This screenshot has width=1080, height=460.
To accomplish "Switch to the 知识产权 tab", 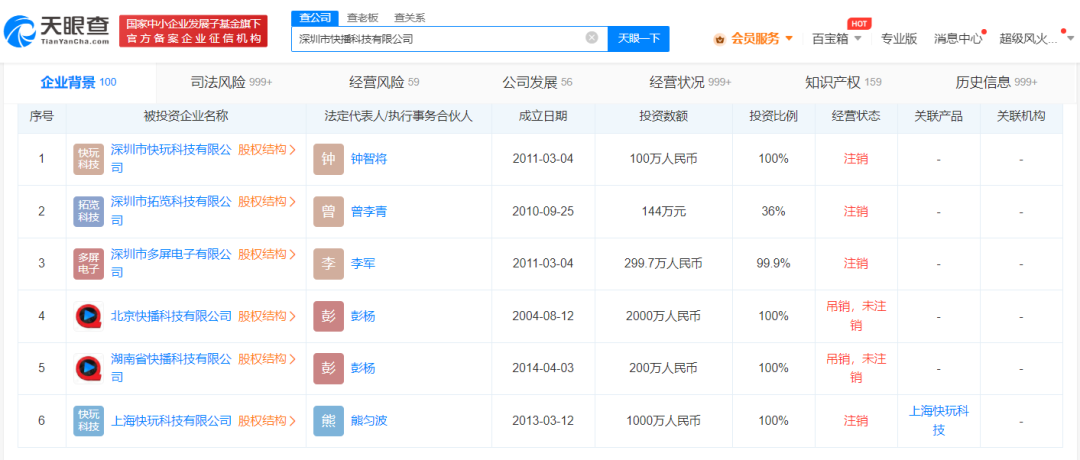I will (842, 83).
